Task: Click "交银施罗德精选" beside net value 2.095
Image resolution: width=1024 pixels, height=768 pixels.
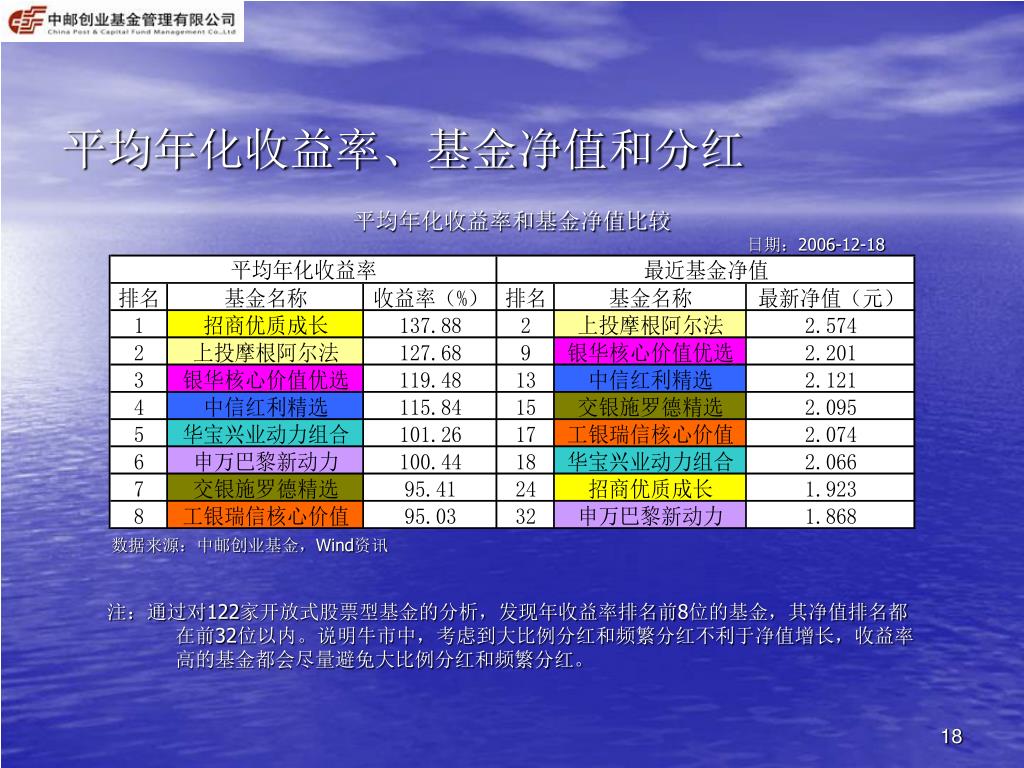Action: (650, 407)
